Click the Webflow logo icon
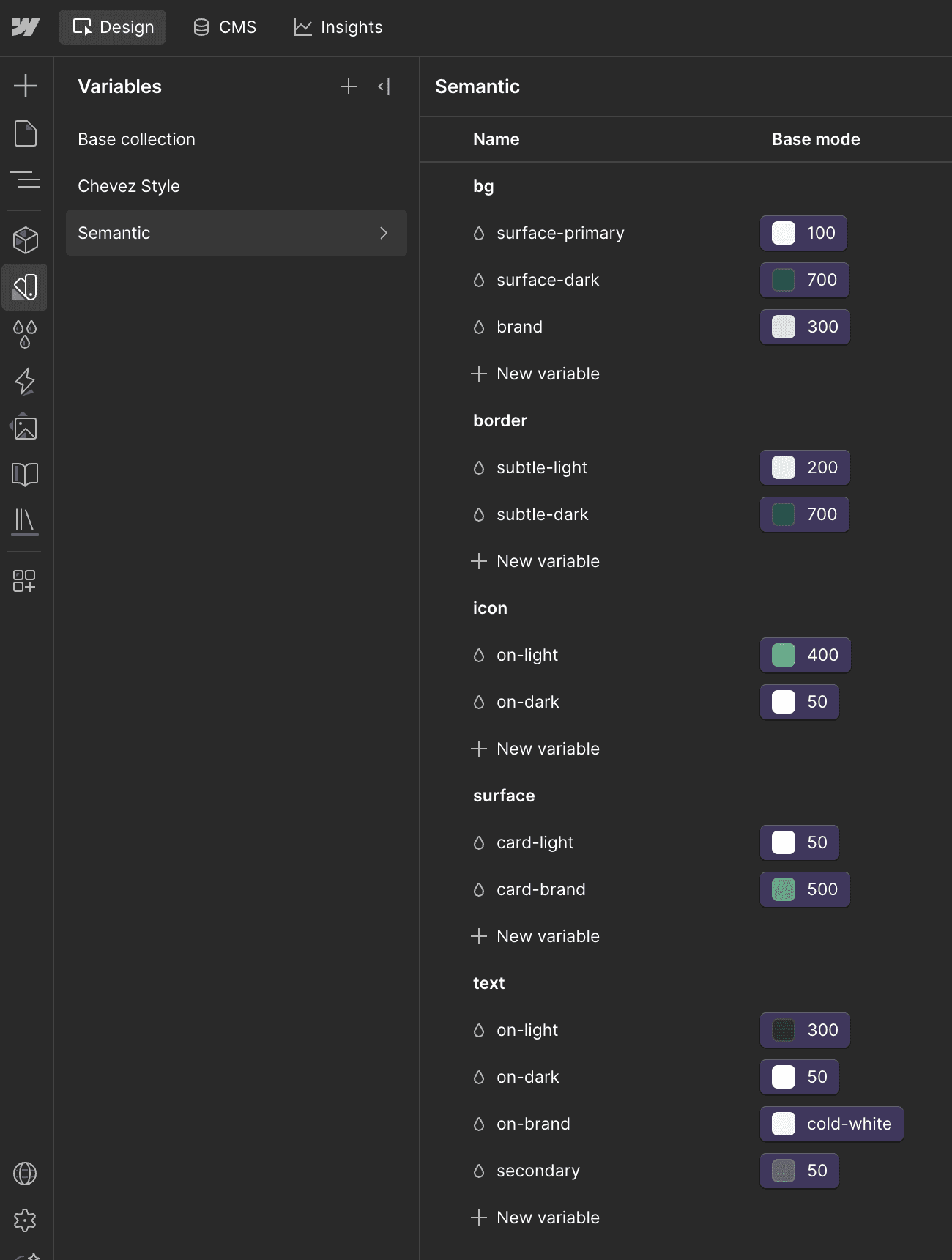 (x=26, y=27)
